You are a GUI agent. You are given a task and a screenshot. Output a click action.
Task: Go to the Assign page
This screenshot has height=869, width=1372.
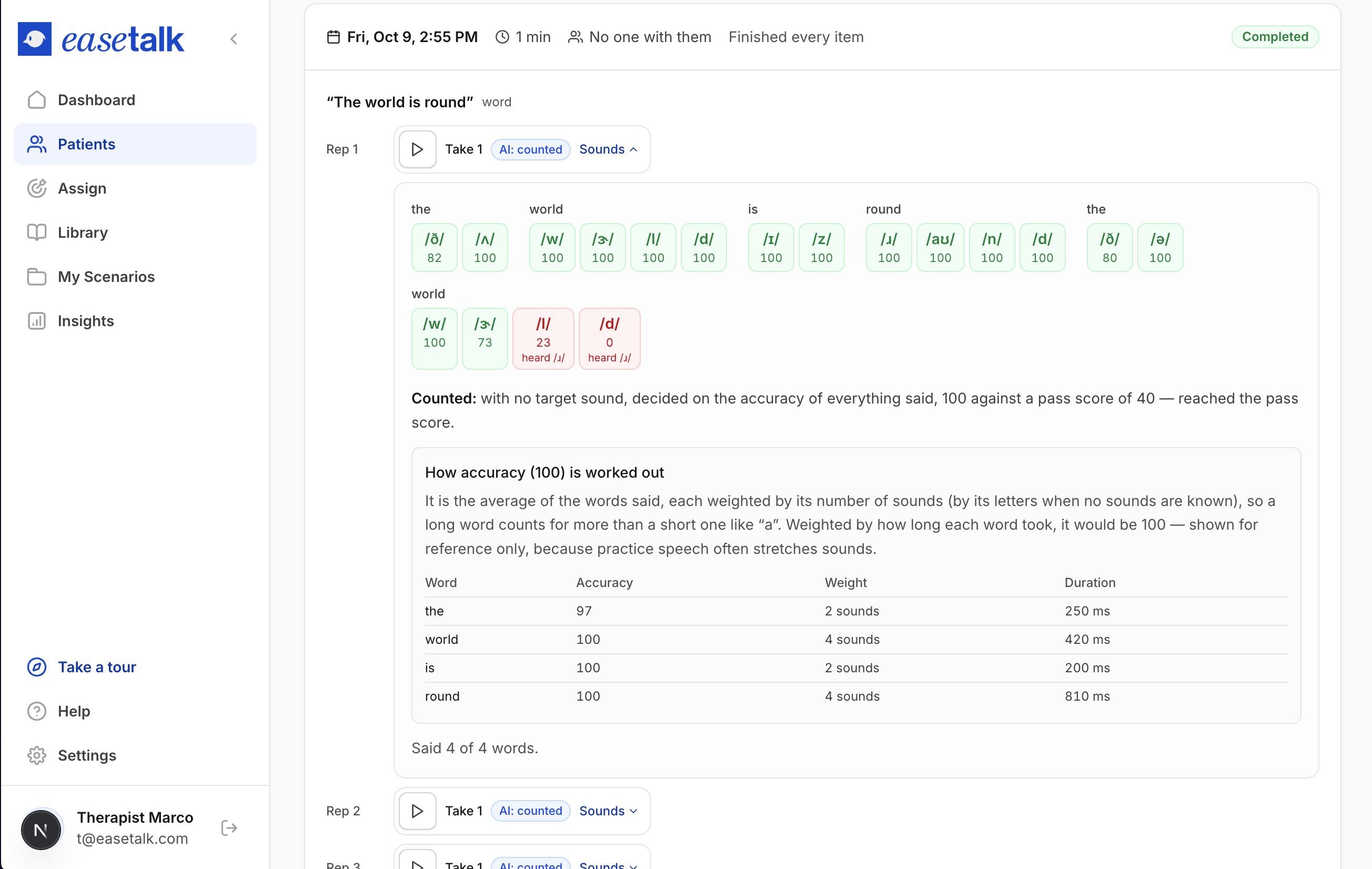point(135,188)
